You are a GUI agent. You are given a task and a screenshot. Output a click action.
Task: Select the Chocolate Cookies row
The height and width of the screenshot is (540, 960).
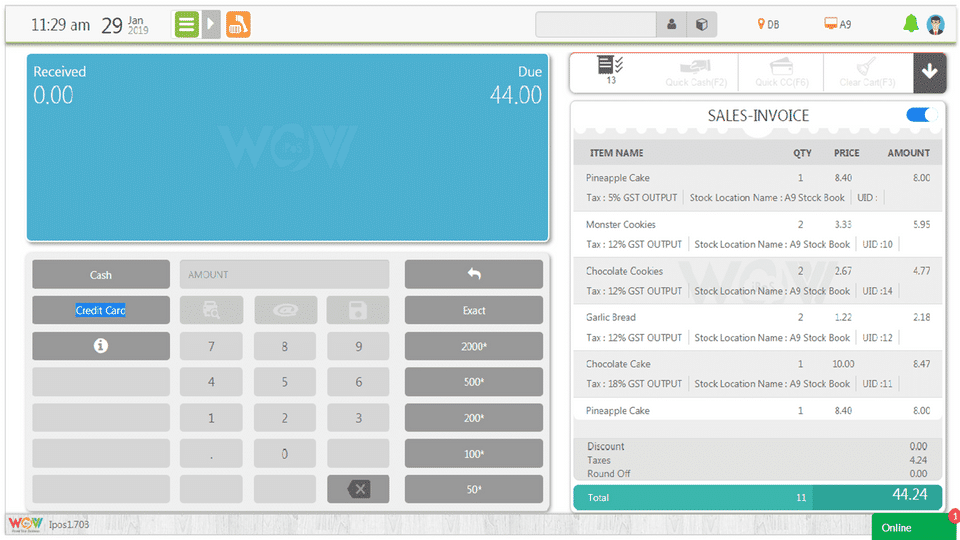coord(758,281)
